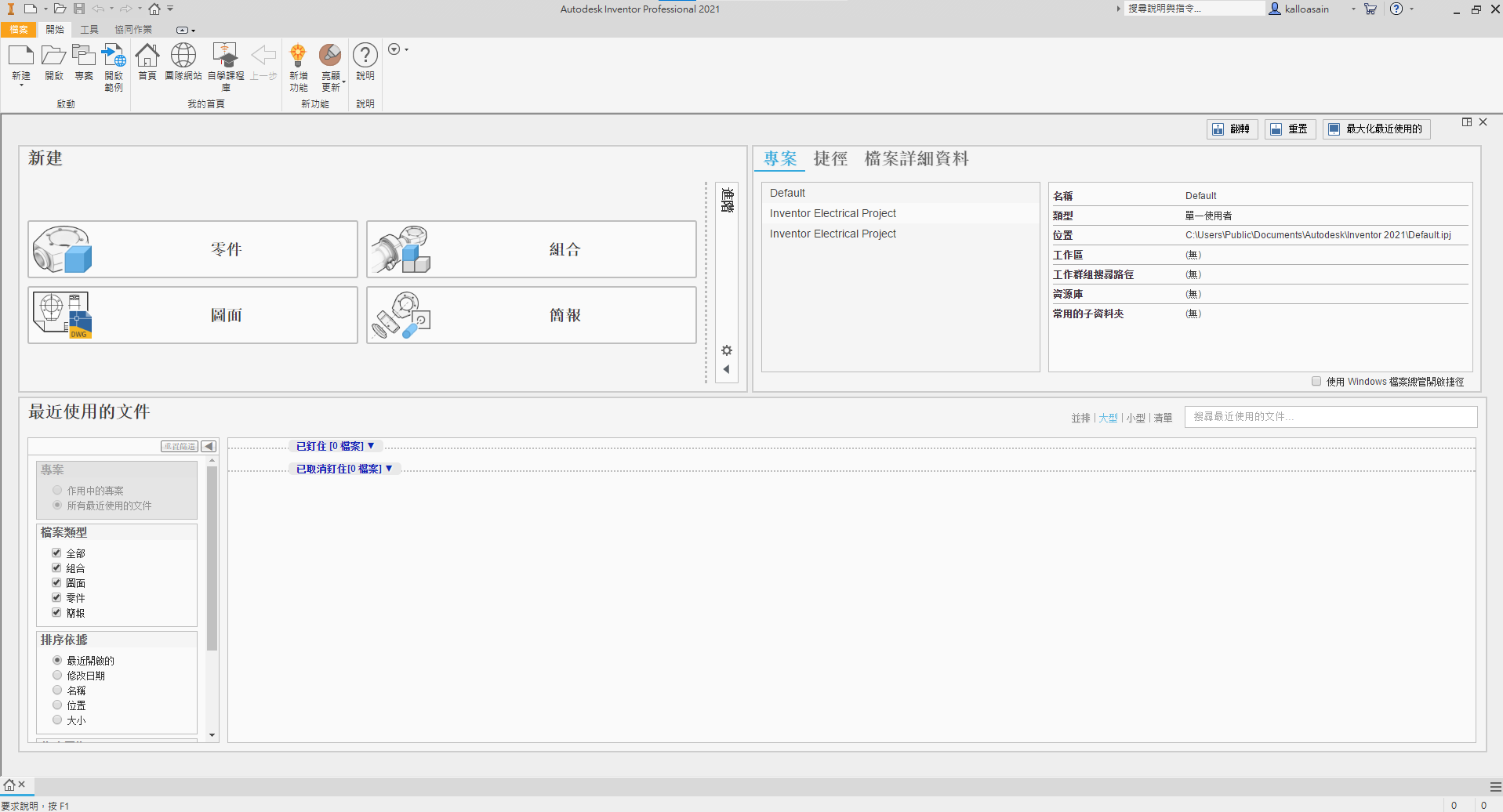The width and height of the screenshot is (1503, 812).
Task: Select 位置 sort radio button
Action: 57,705
